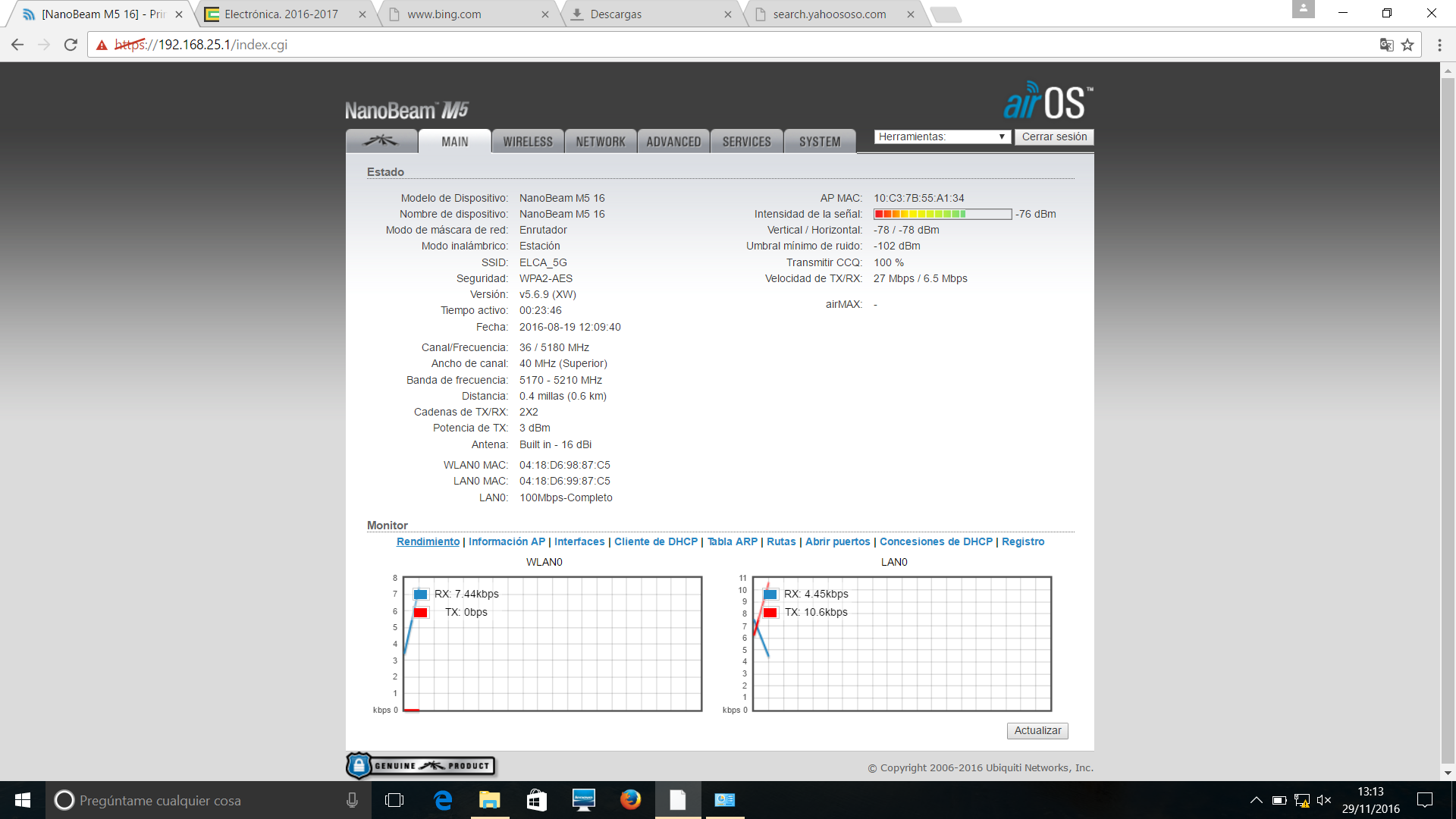Click the Cerrar sesión button
Screen dimensions: 1456x819
tap(1054, 136)
